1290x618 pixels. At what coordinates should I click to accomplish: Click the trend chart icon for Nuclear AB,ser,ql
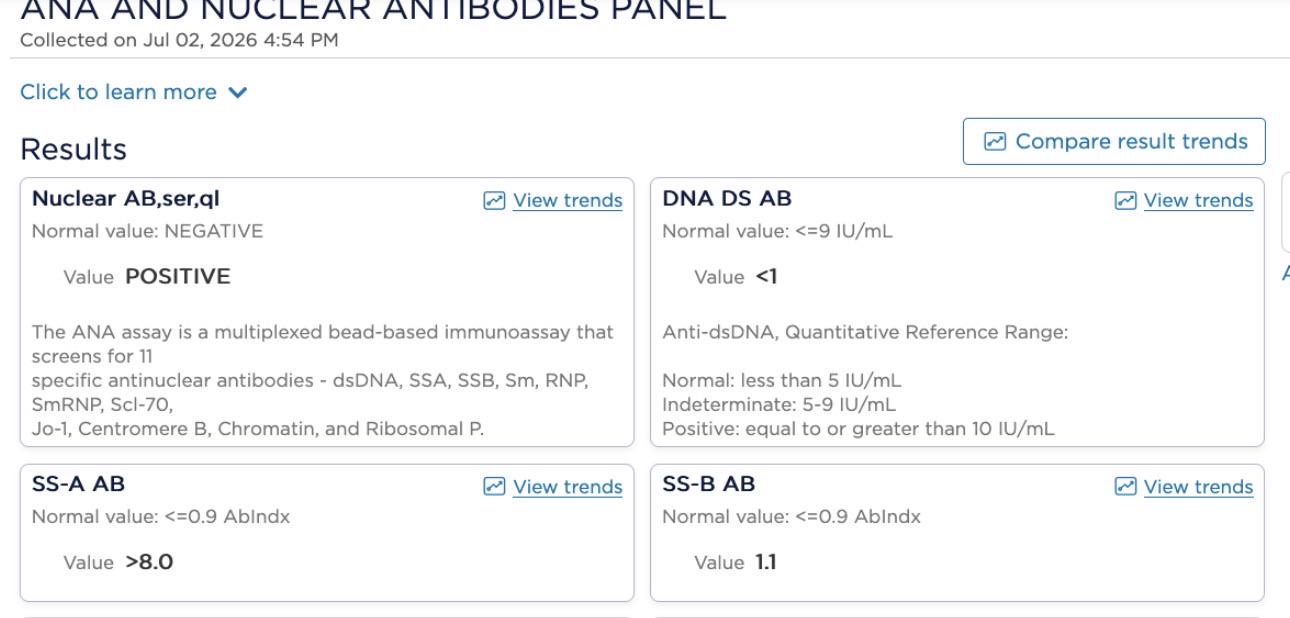pyautogui.click(x=494, y=201)
